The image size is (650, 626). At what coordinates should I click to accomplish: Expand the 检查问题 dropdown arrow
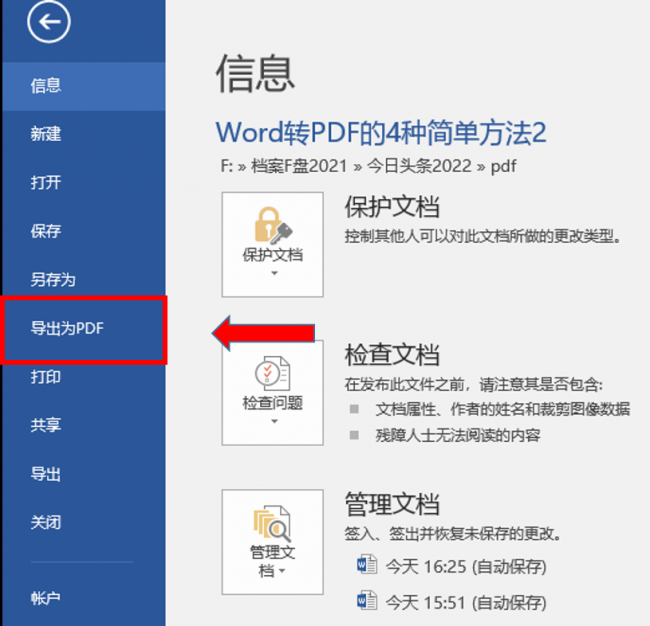(274, 421)
